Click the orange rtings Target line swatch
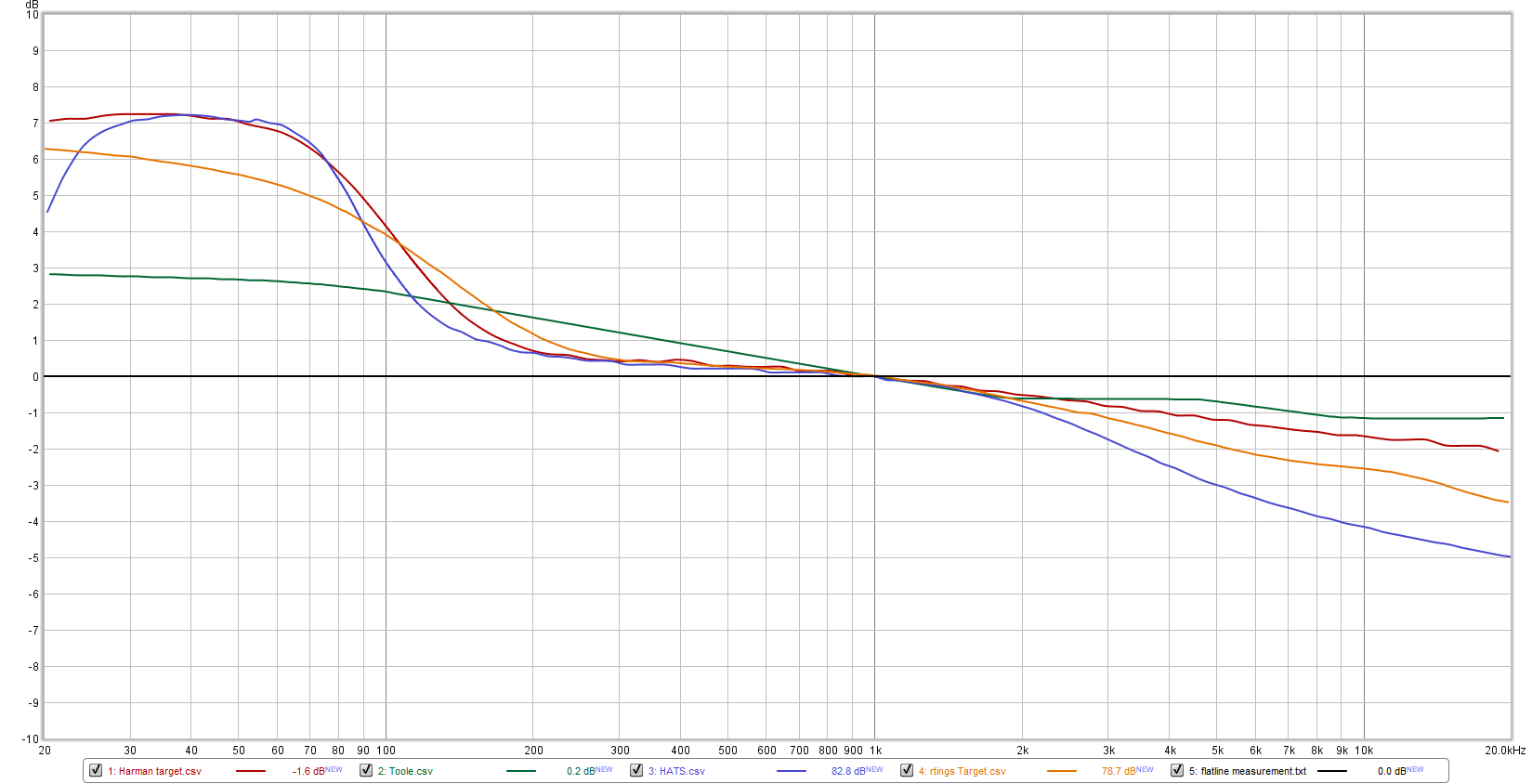This screenshot has width=1532, height=784. click(1062, 771)
